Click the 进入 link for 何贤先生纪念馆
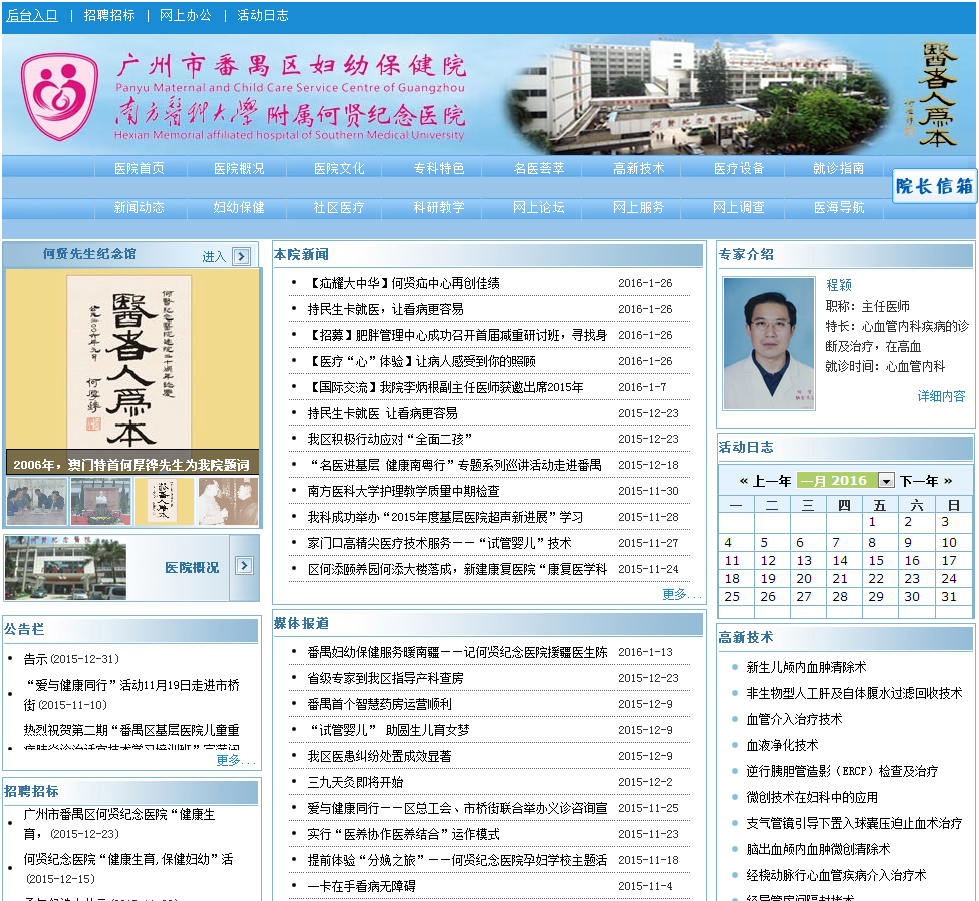The height and width of the screenshot is (901, 979). point(214,257)
